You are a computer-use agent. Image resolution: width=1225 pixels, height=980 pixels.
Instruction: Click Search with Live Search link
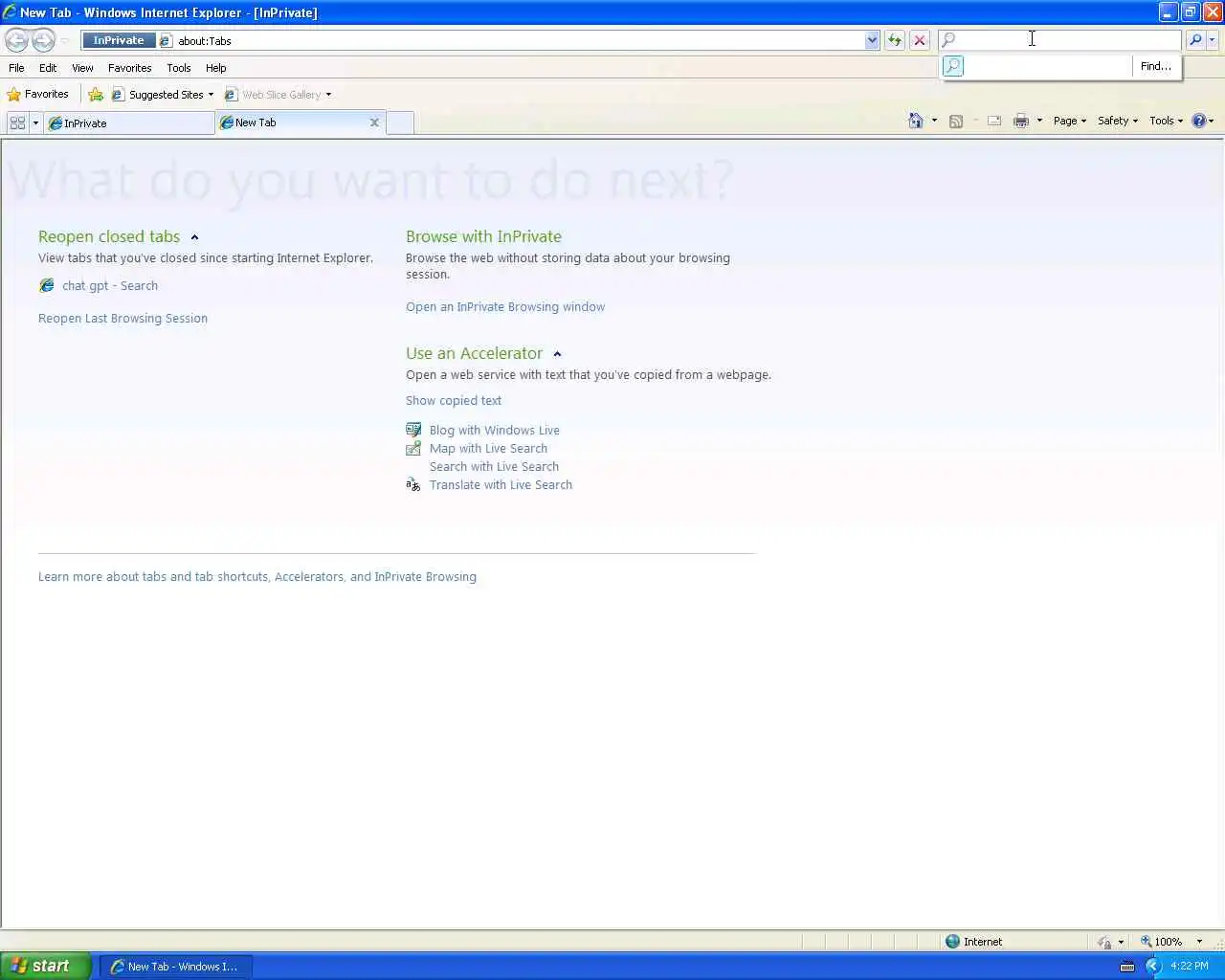[494, 466]
